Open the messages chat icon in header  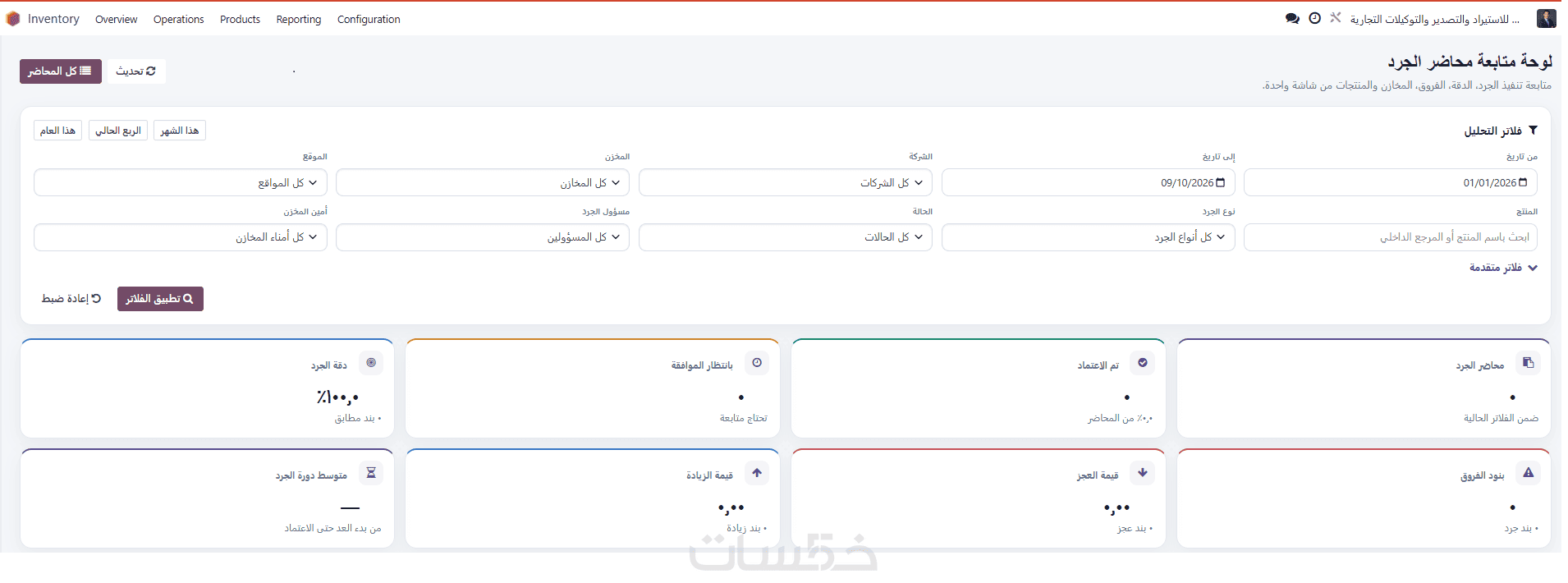tap(1292, 19)
